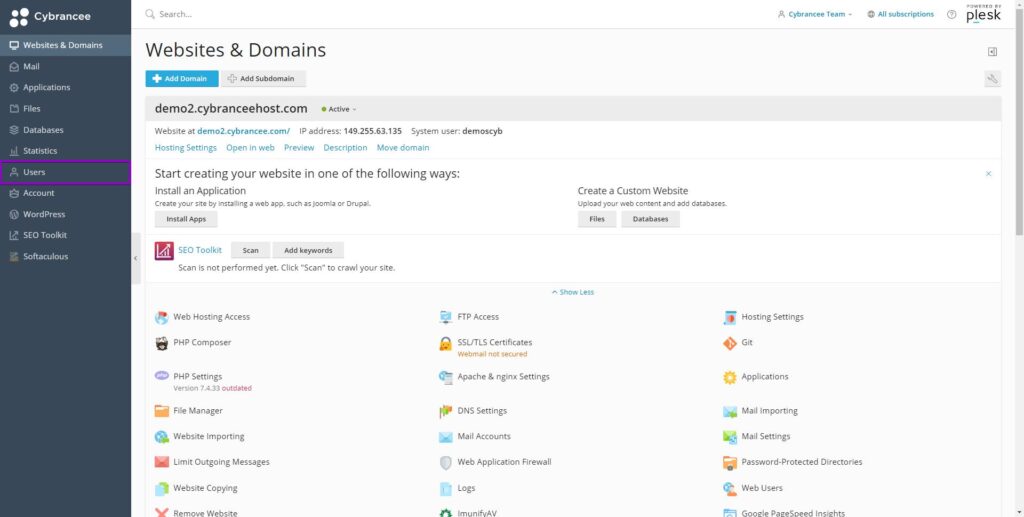Open the Cybrancee Team account dropdown
The width and height of the screenshot is (1024, 517).
[815, 14]
